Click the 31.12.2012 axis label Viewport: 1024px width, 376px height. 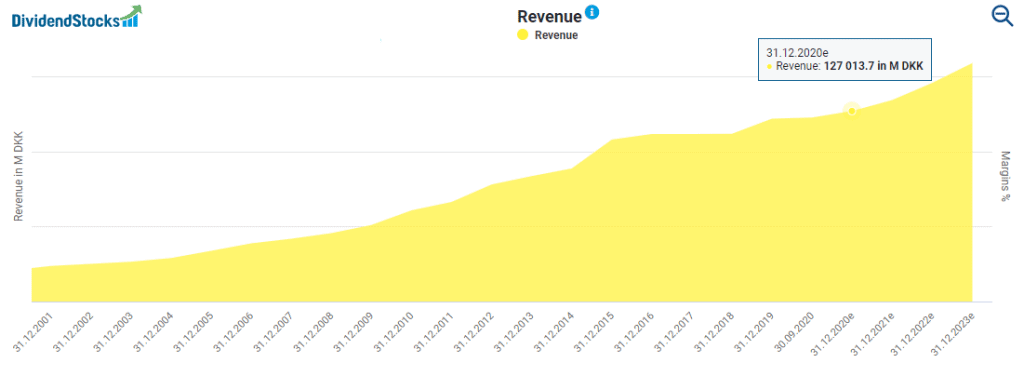pyautogui.click(x=474, y=333)
